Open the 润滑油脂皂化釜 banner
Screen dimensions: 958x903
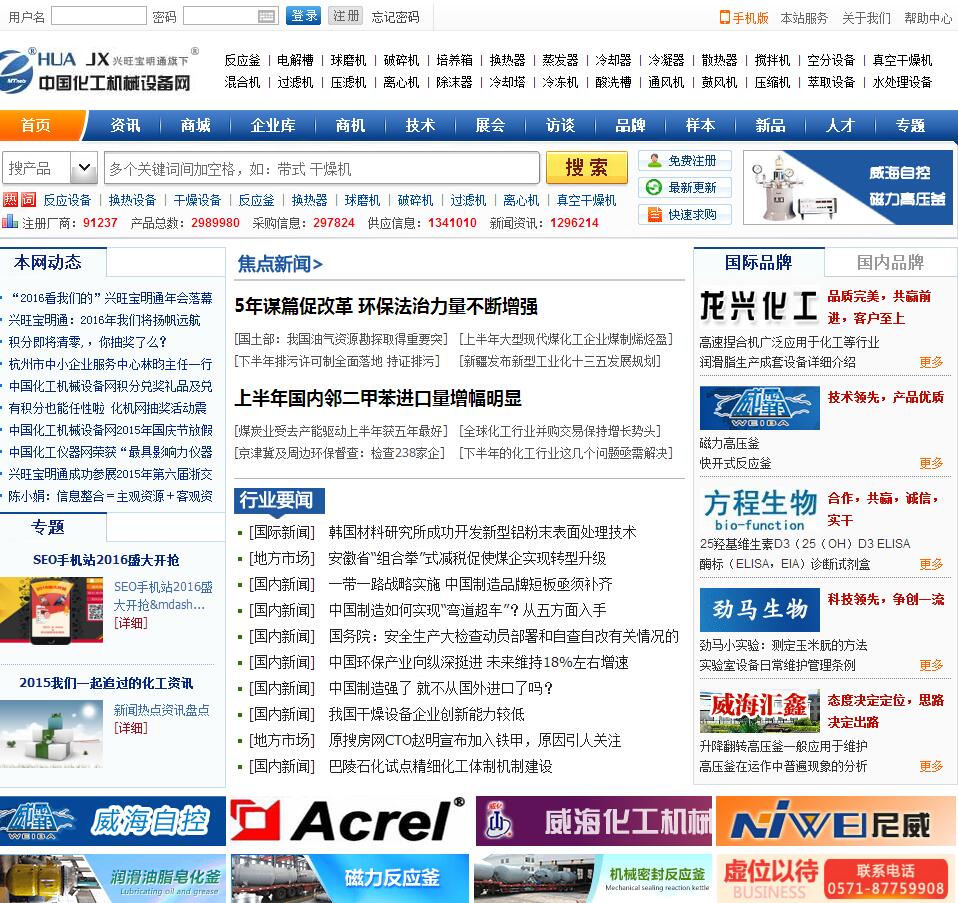(x=112, y=879)
